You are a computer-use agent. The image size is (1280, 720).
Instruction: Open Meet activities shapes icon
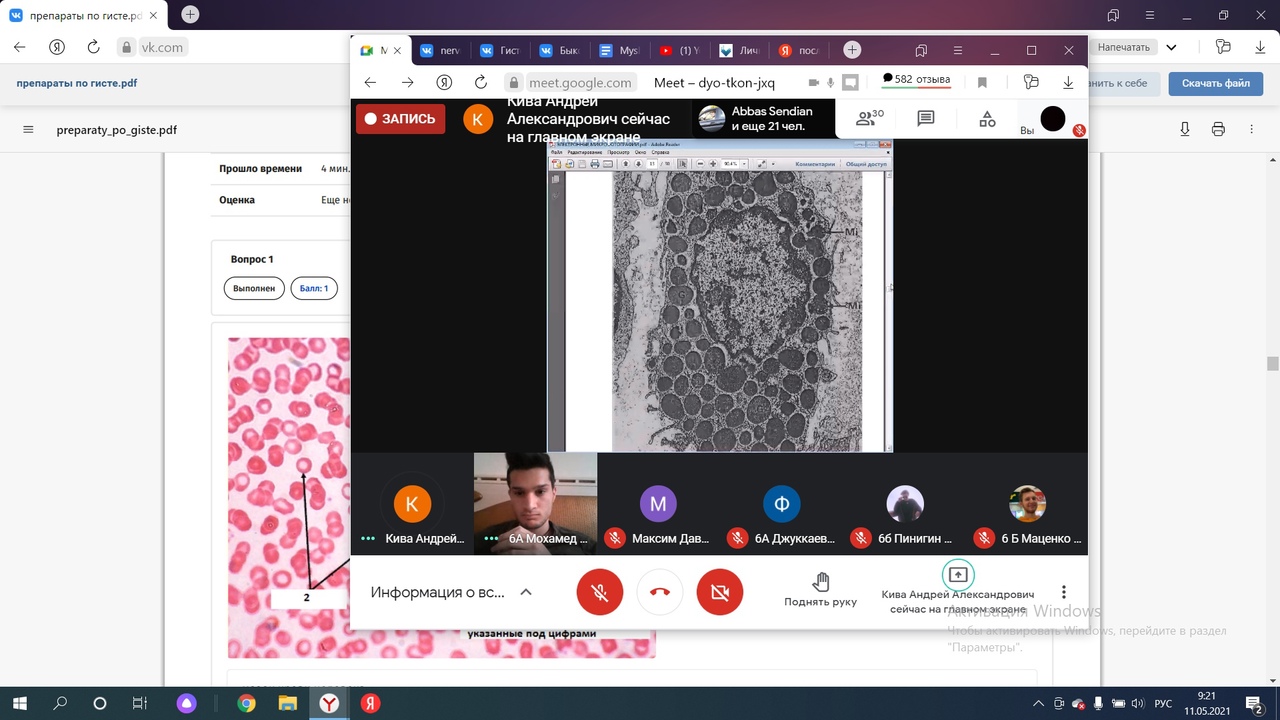point(987,119)
